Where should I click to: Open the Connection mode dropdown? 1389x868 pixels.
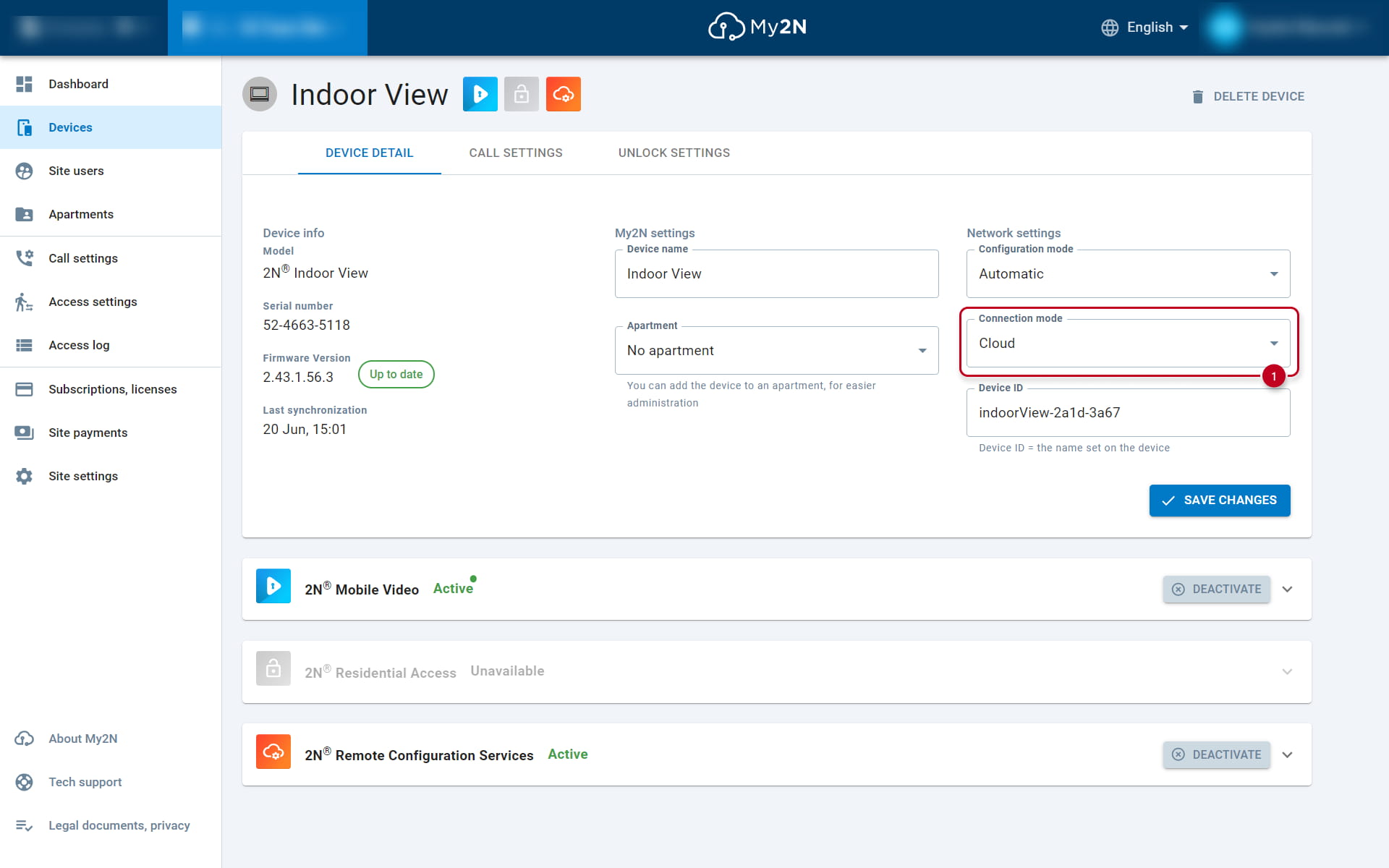[x=1128, y=343]
